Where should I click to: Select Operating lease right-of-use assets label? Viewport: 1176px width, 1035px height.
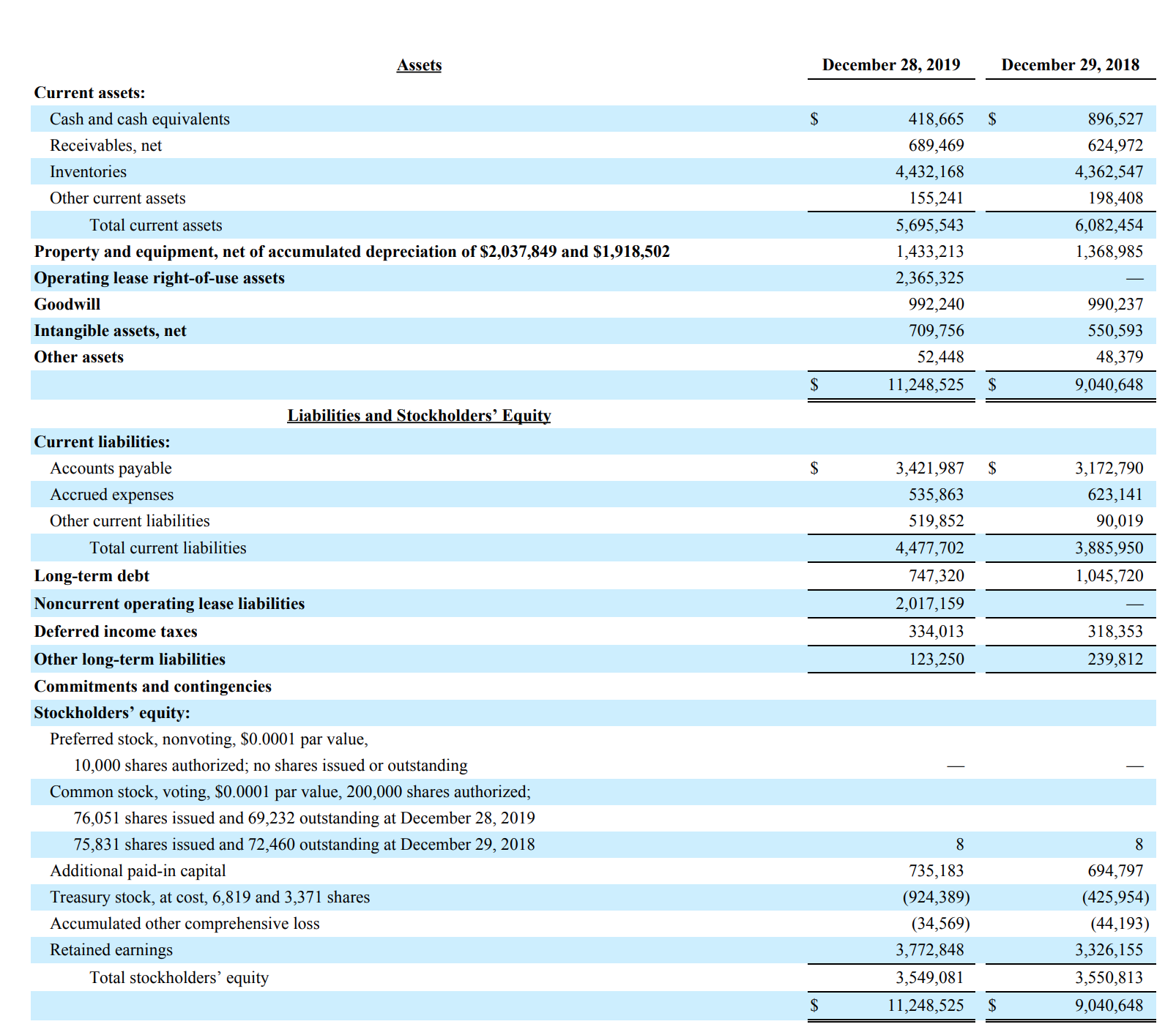(x=159, y=278)
